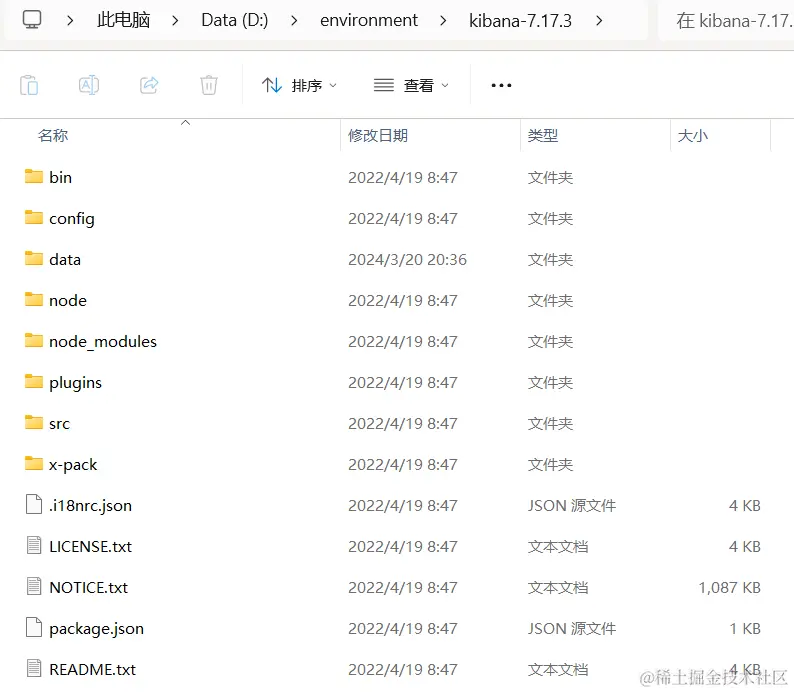Image resolution: width=794 pixels, height=693 pixels.
Task: Sort by 修改日期 column header
Action: pyautogui.click(x=378, y=136)
